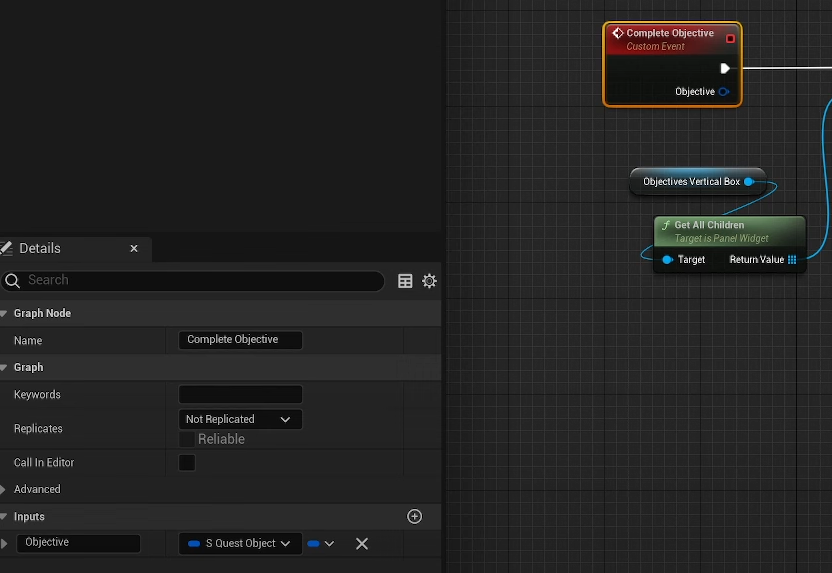The image size is (832, 573).
Task: Toggle the Reliable checkbox
Action: click(187, 440)
